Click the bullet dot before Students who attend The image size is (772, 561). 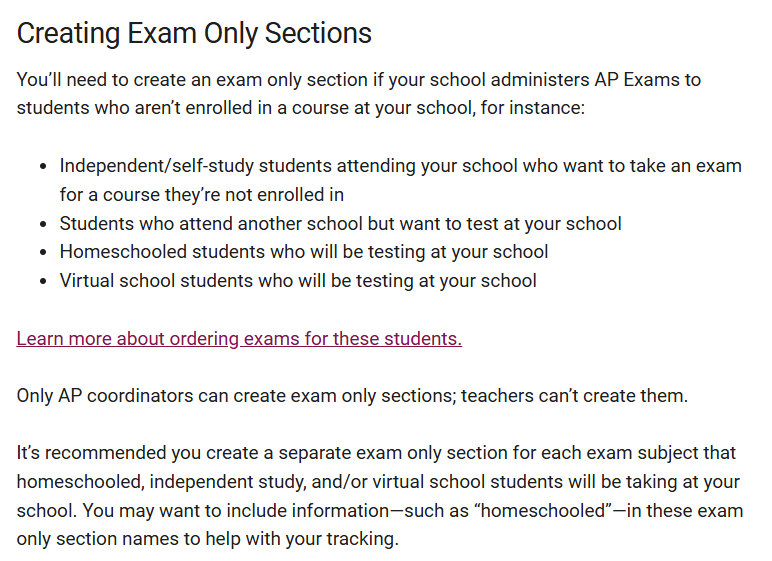point(44,224)
